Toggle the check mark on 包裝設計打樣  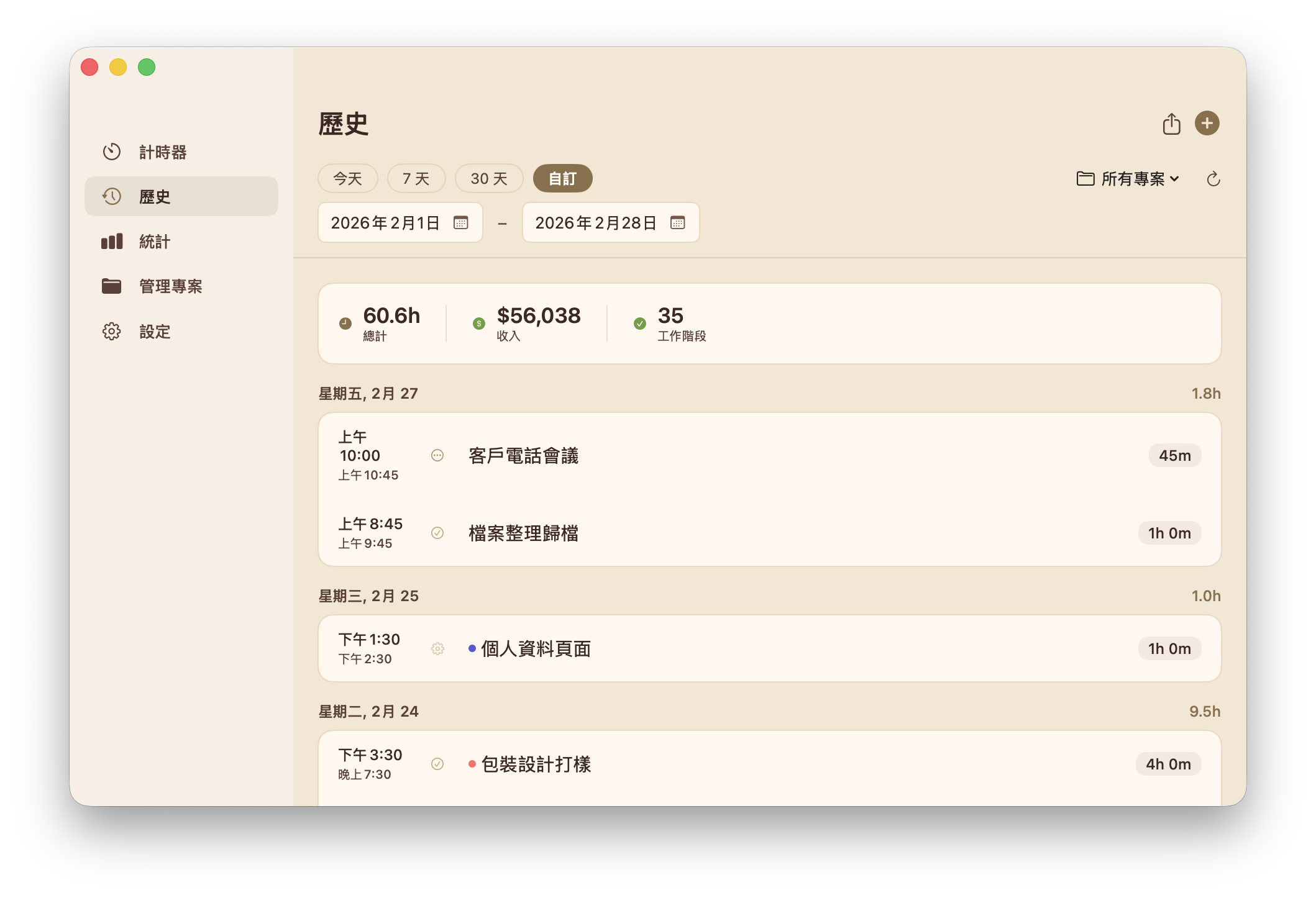[x=437, y=763]
